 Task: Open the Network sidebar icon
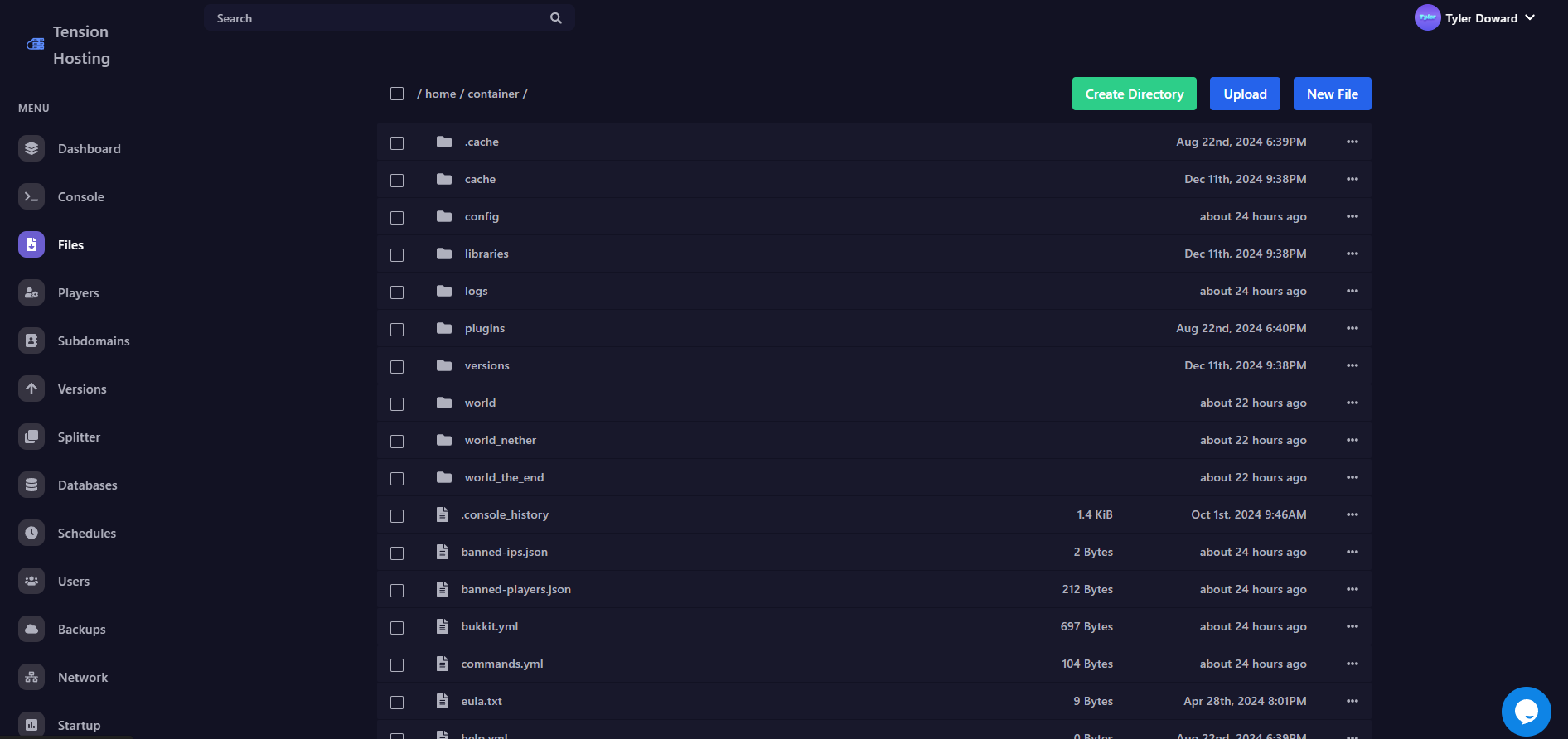tap(31, 677)
